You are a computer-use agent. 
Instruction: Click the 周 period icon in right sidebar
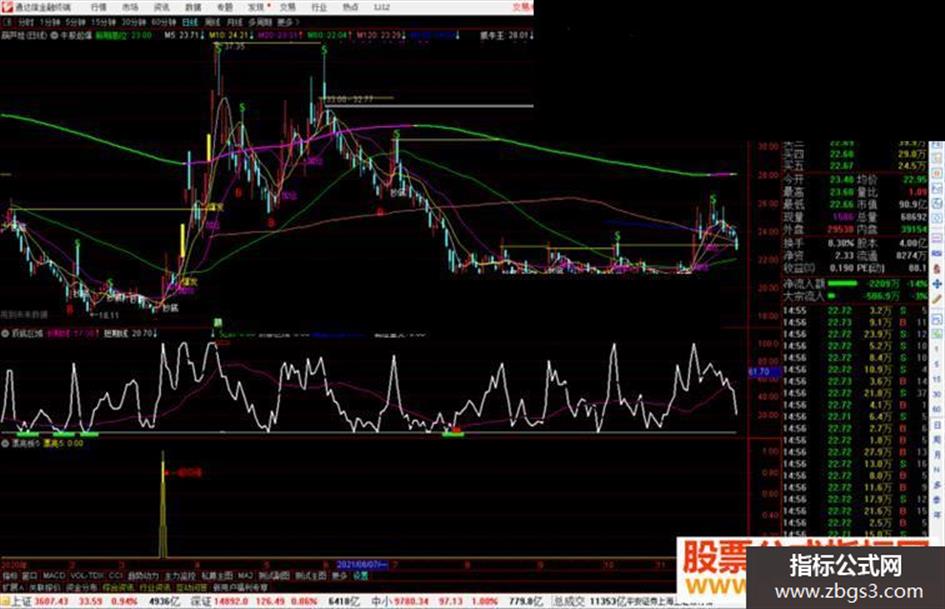coord(937,440)
